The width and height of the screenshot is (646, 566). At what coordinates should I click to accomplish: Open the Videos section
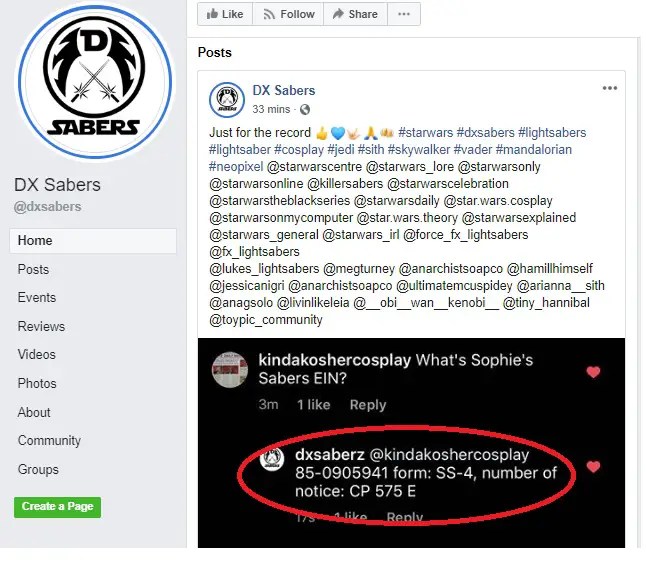coord(36,355)
